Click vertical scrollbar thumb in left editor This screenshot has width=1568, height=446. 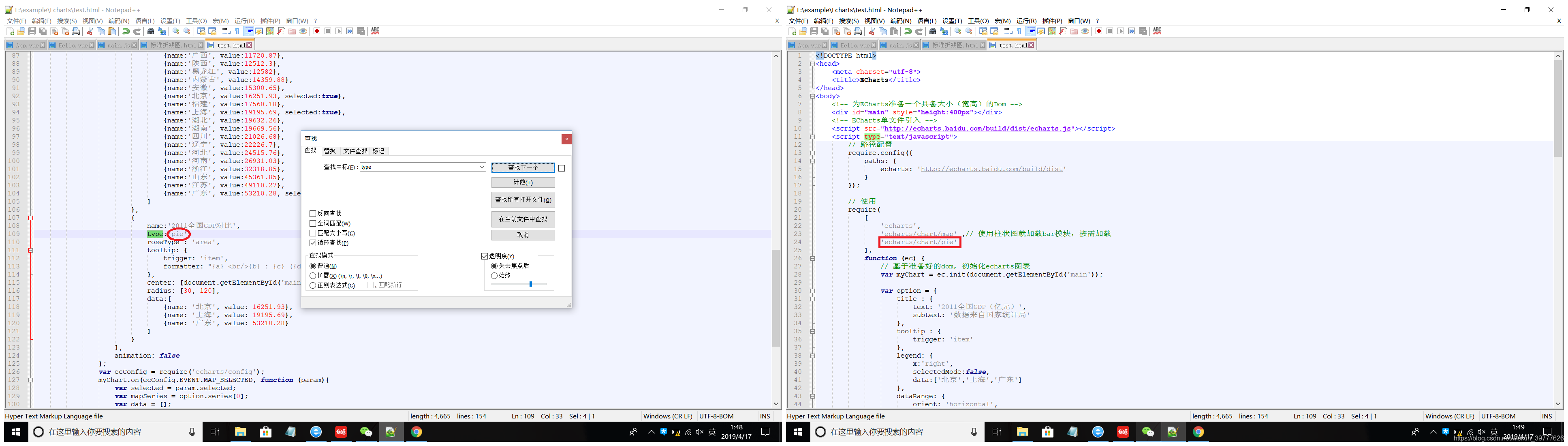(x=776, y=298)
